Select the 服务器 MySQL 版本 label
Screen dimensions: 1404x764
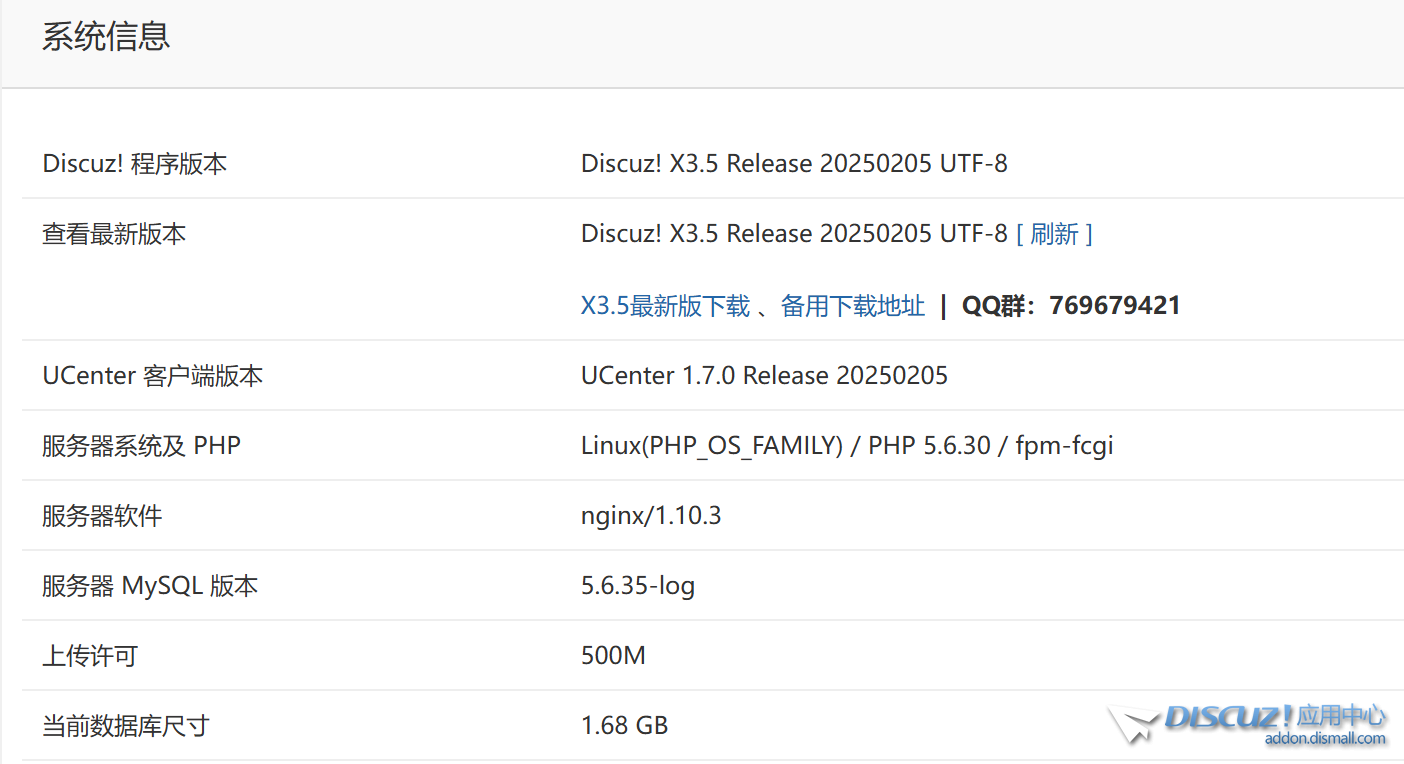pos(150,586)
